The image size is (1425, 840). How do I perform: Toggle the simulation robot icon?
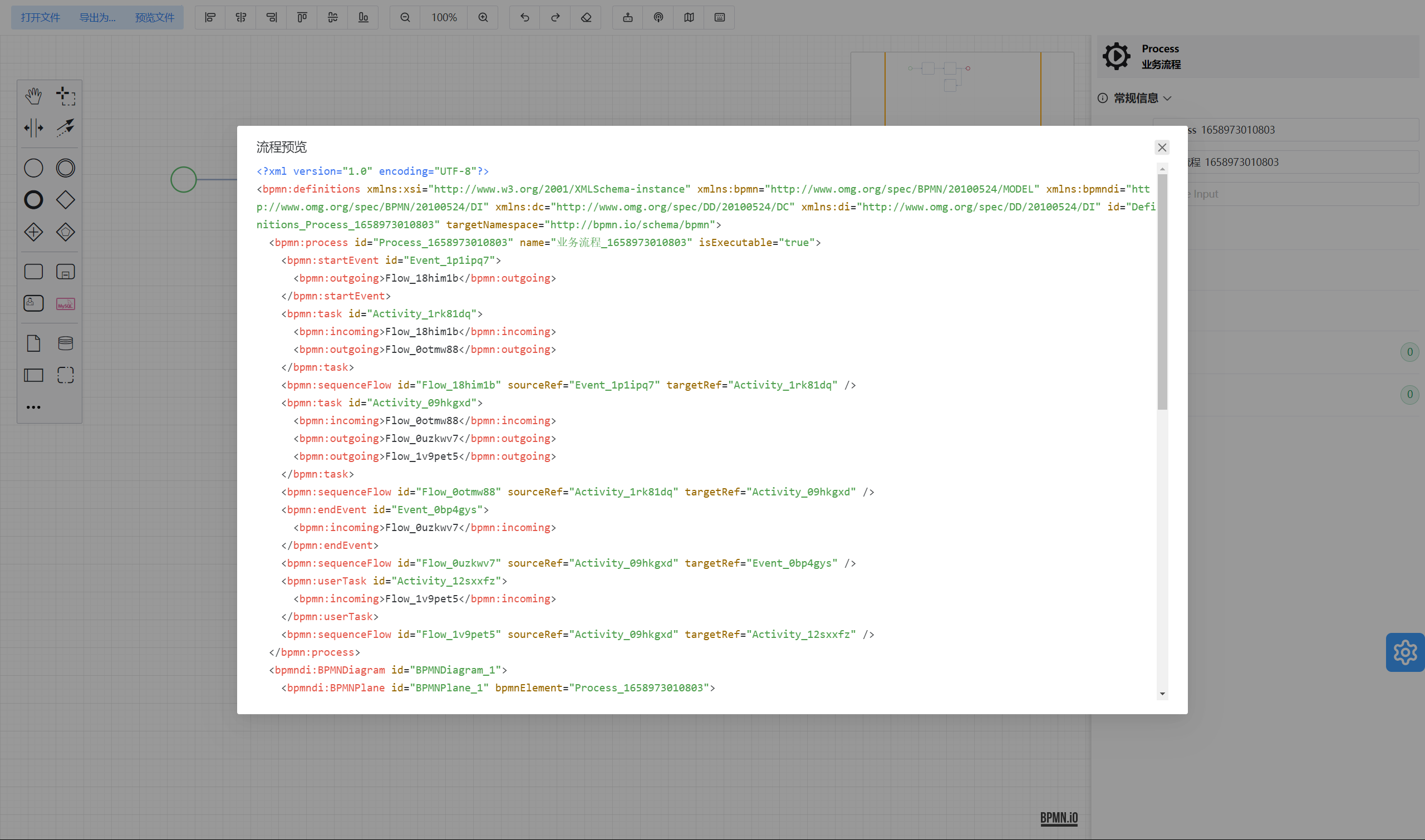click(x=627, y=18)
